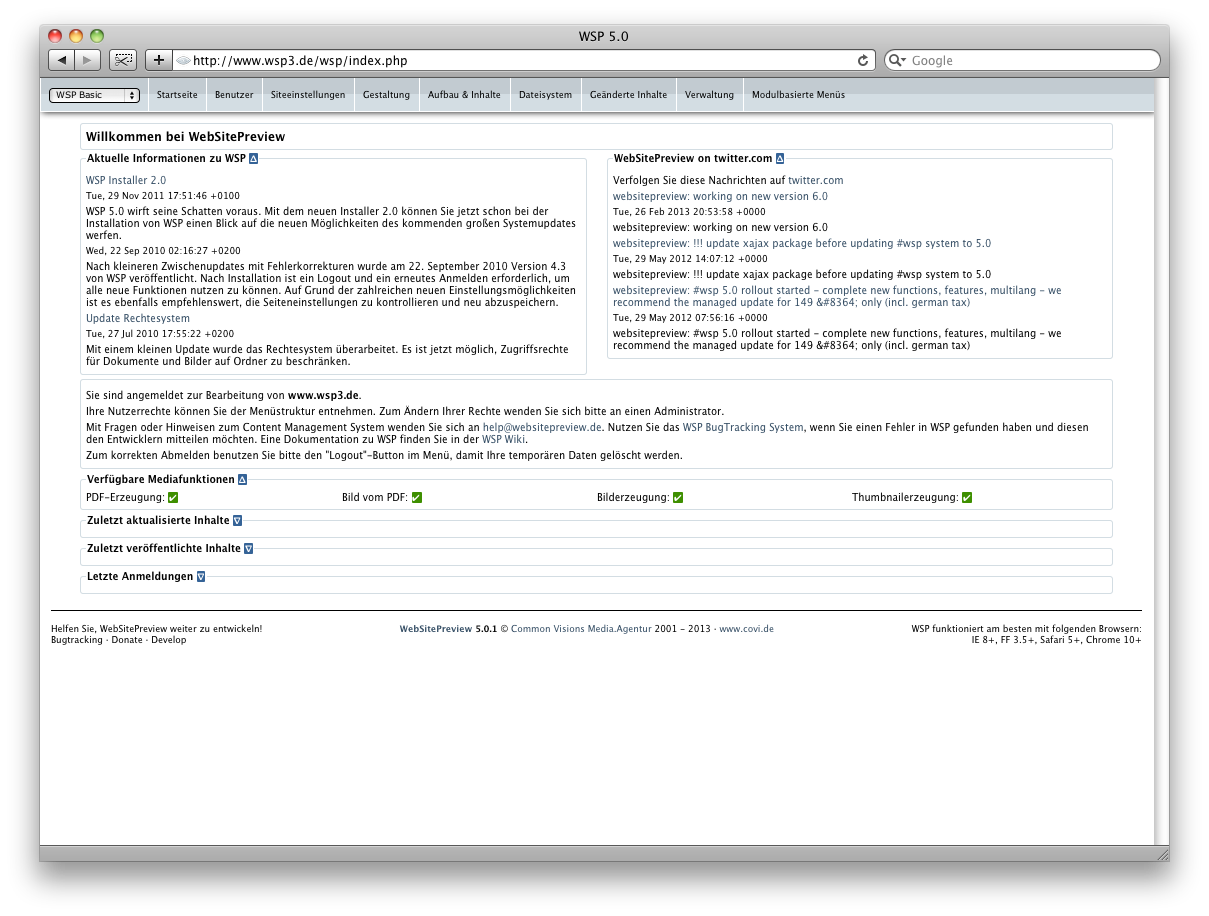Open tweet link '#wsp 5.0 rollout started'

coord(837,296)
